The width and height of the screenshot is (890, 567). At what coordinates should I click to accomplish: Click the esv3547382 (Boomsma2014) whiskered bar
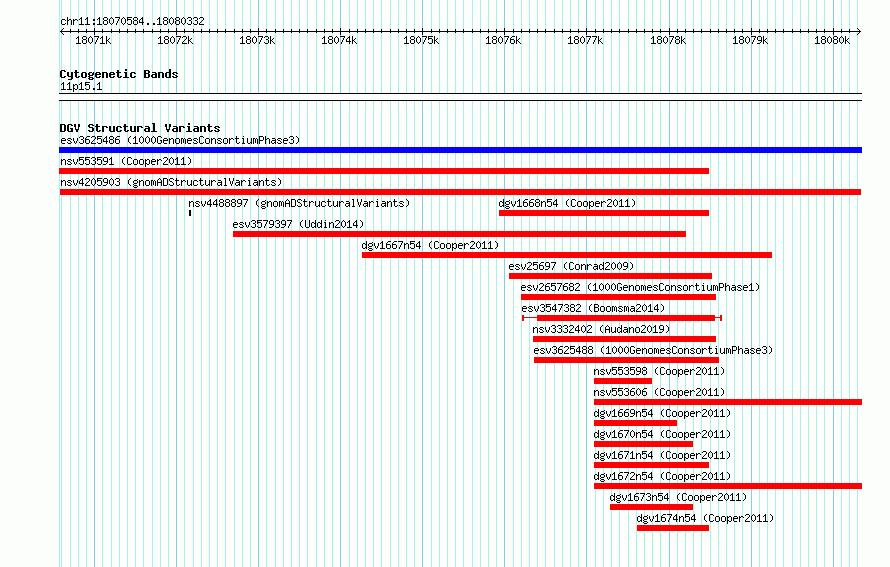click(622, 318)
